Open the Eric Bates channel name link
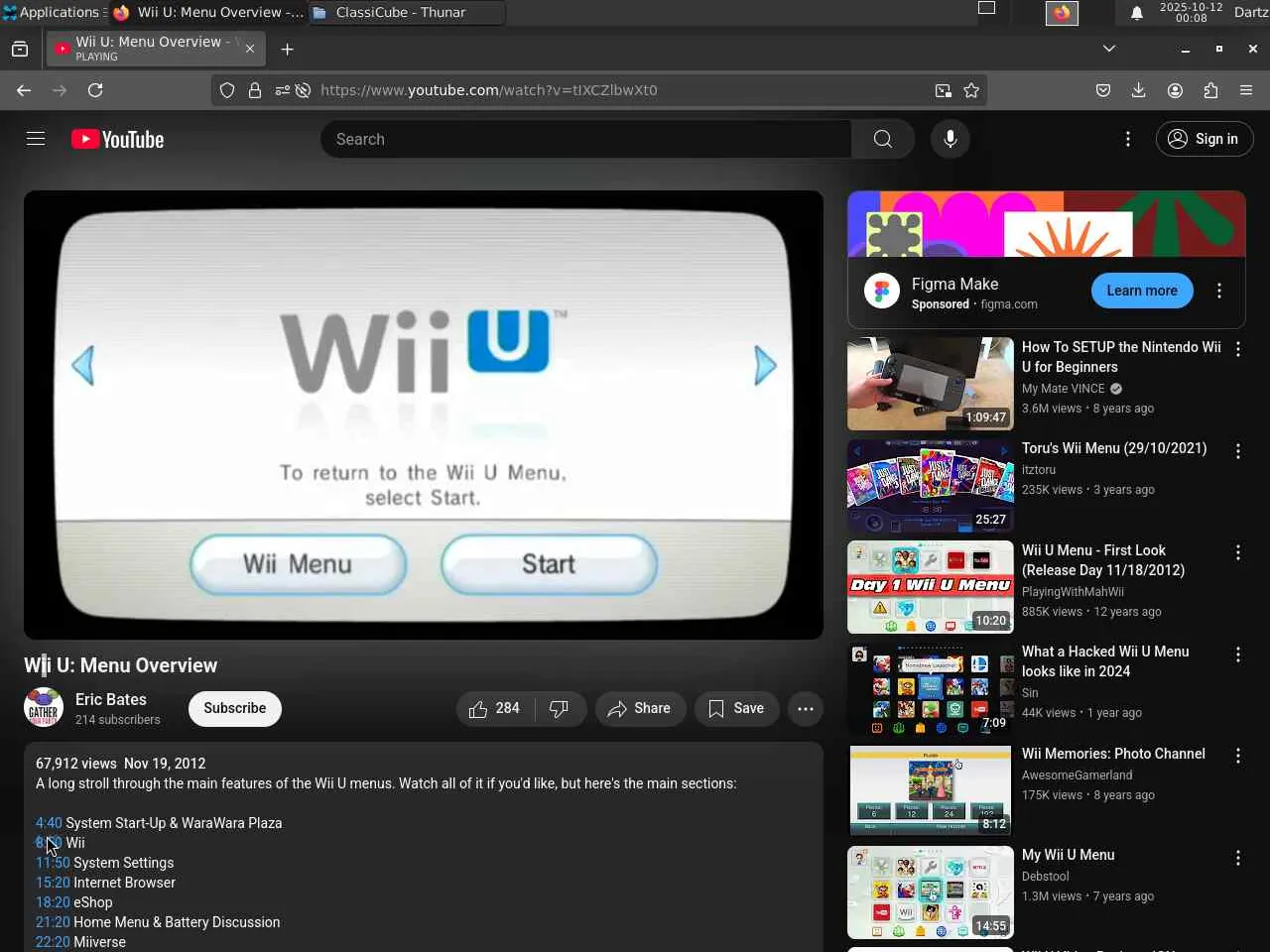 [111, 699]
